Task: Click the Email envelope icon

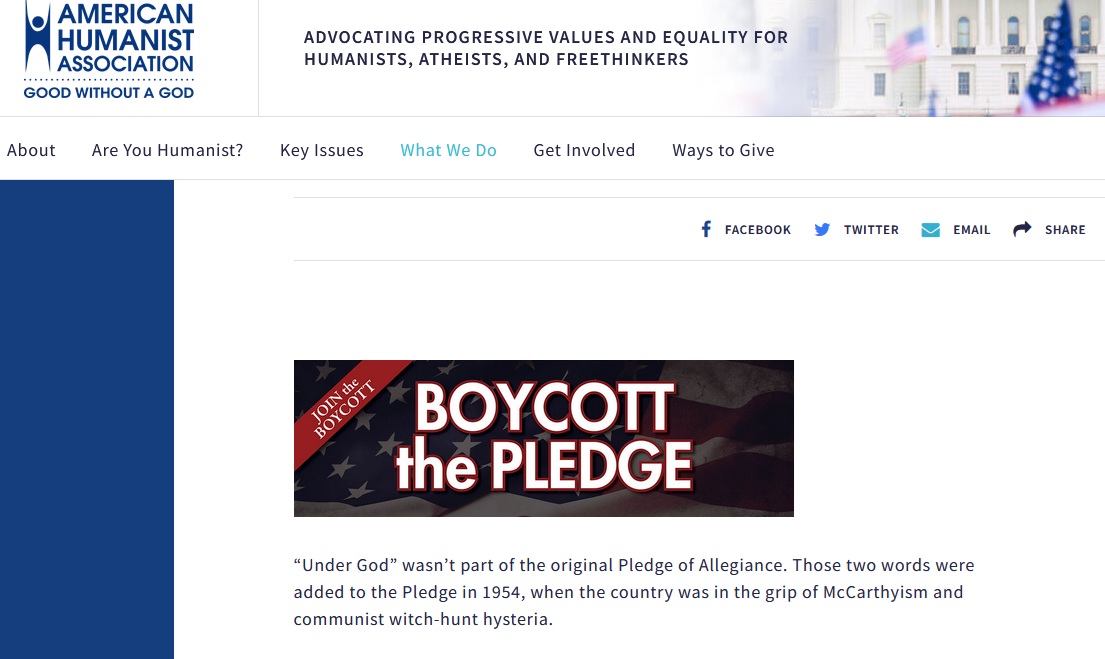Action: (x=931, y=230)
